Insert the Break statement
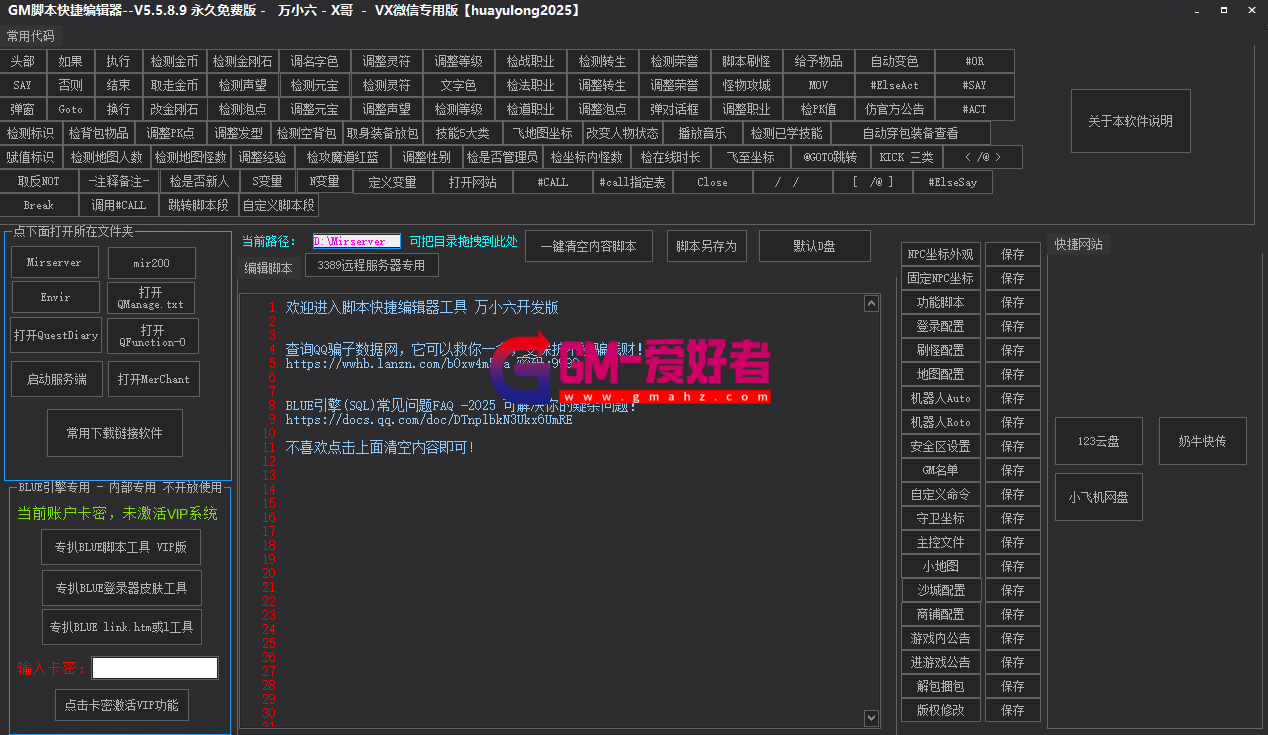This screenshot has width=1268, height=735. 38,205
